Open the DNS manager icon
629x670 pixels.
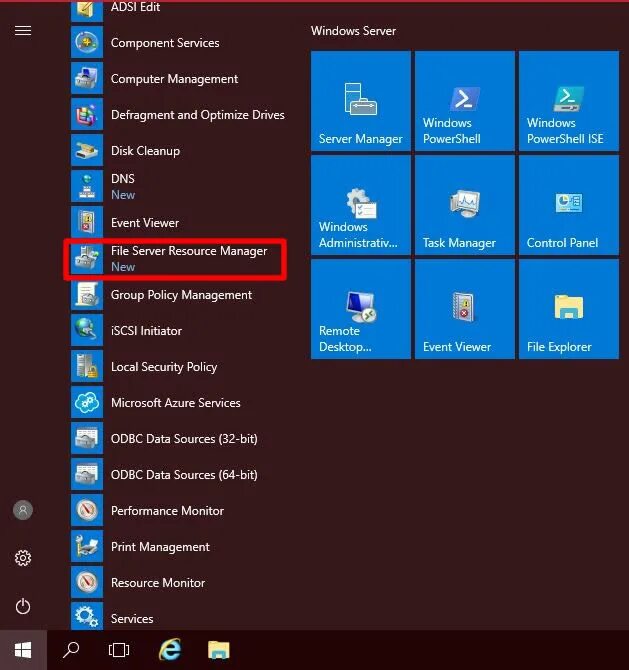[x=87, y=186]
